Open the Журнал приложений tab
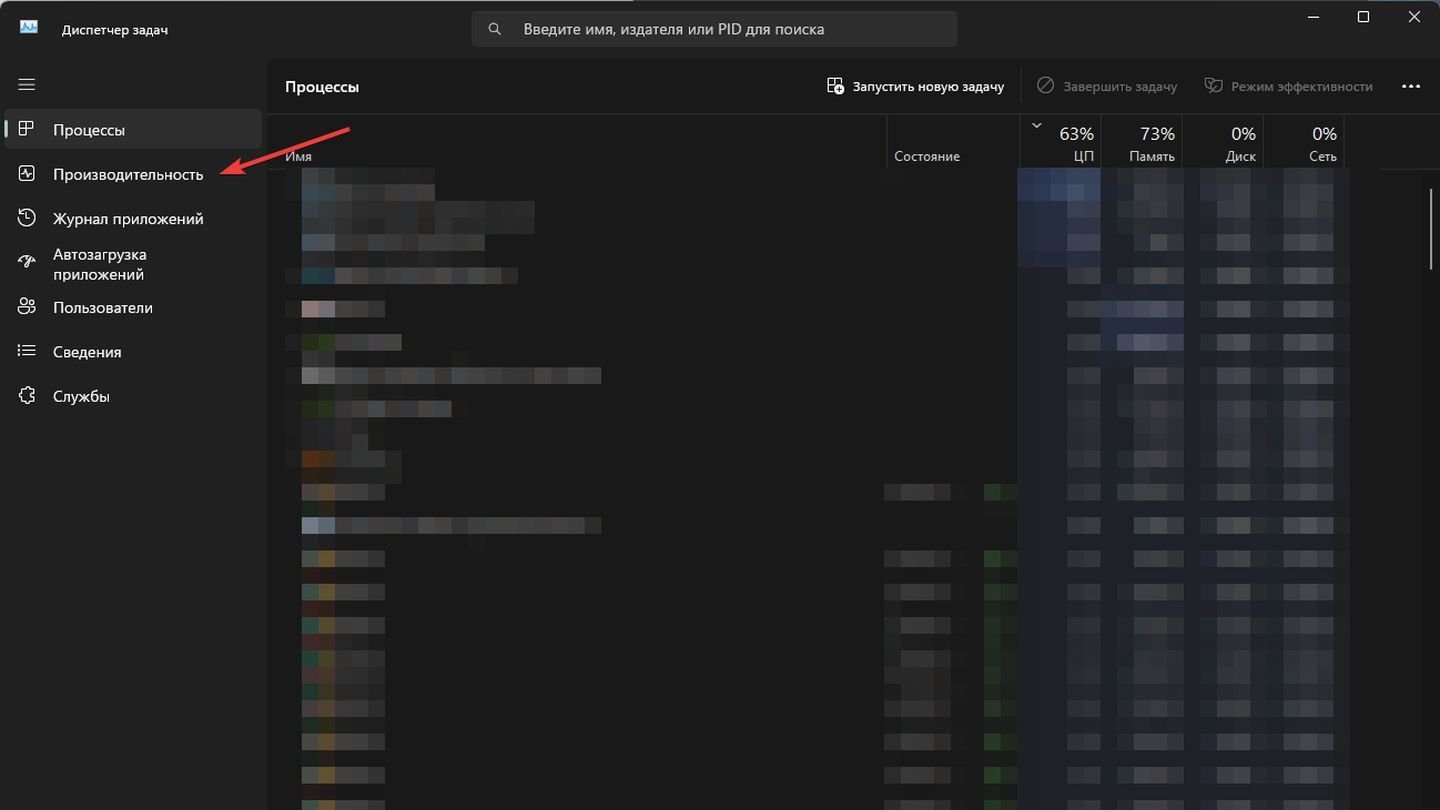This screenshot has height=810, width=1440. click(134, 218)
